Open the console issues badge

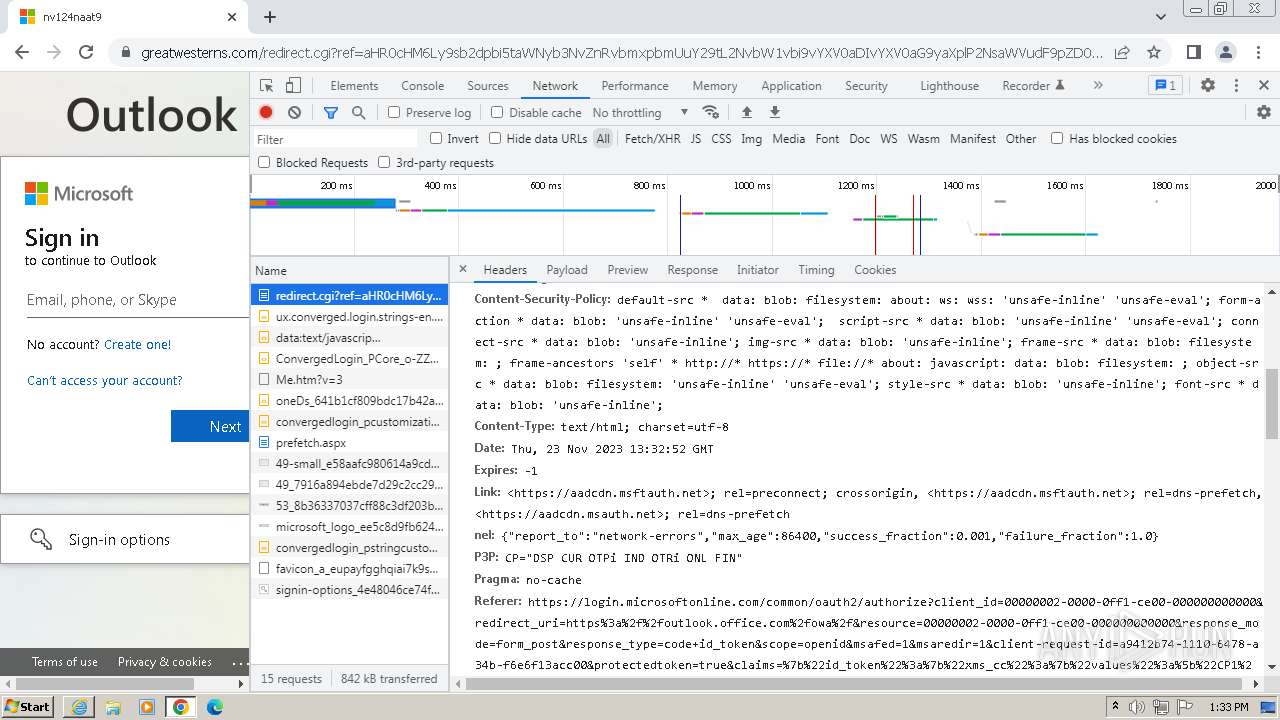[1165, 86]
